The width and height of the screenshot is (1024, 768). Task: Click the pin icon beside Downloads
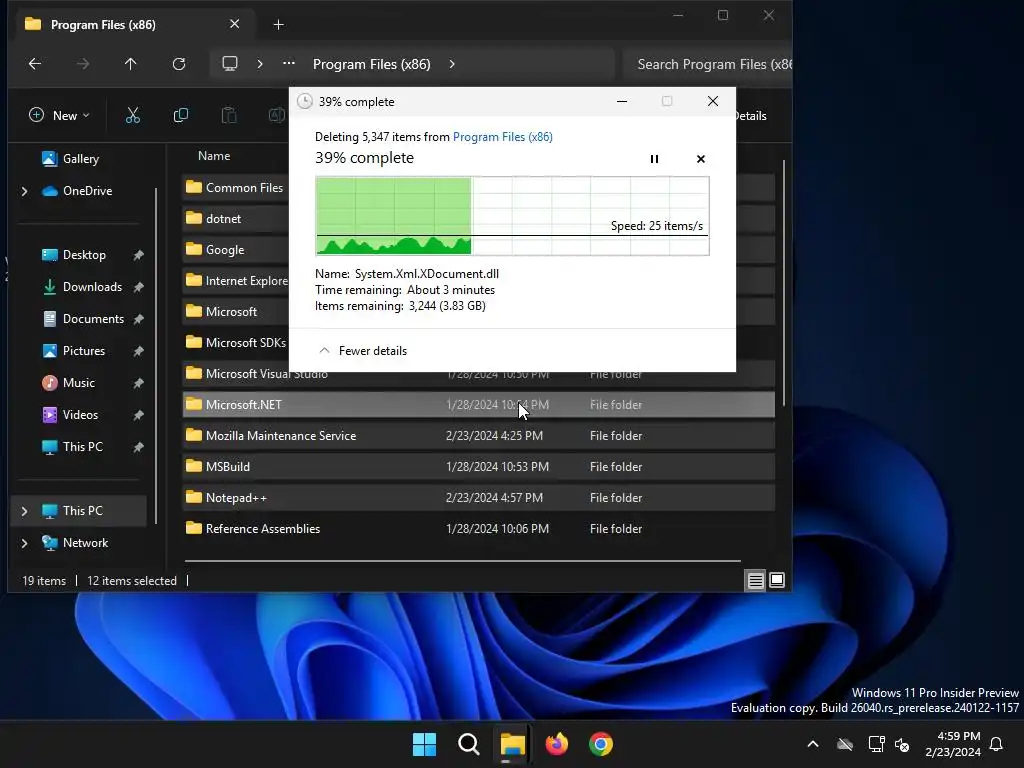pos(138,287)
